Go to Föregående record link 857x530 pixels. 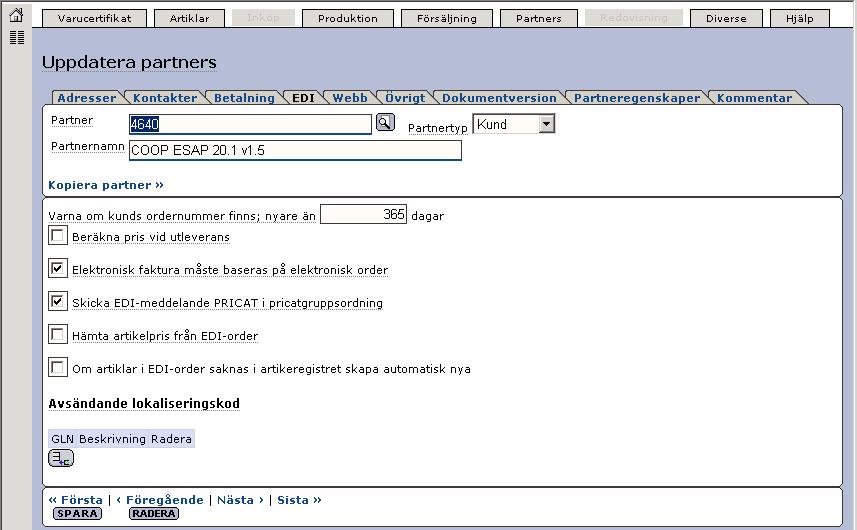click(160, 499)
